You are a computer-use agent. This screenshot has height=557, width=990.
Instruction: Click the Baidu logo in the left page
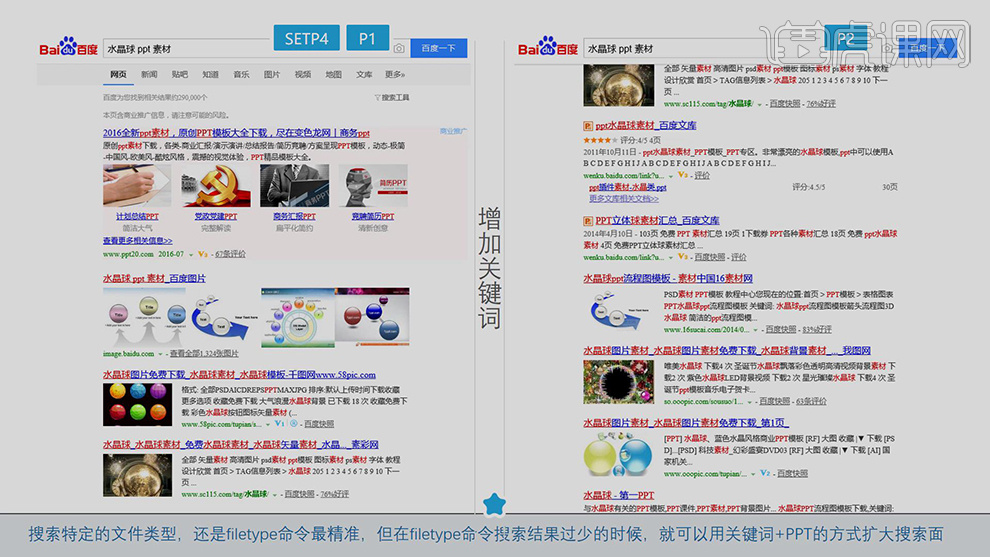pos(68,47)
